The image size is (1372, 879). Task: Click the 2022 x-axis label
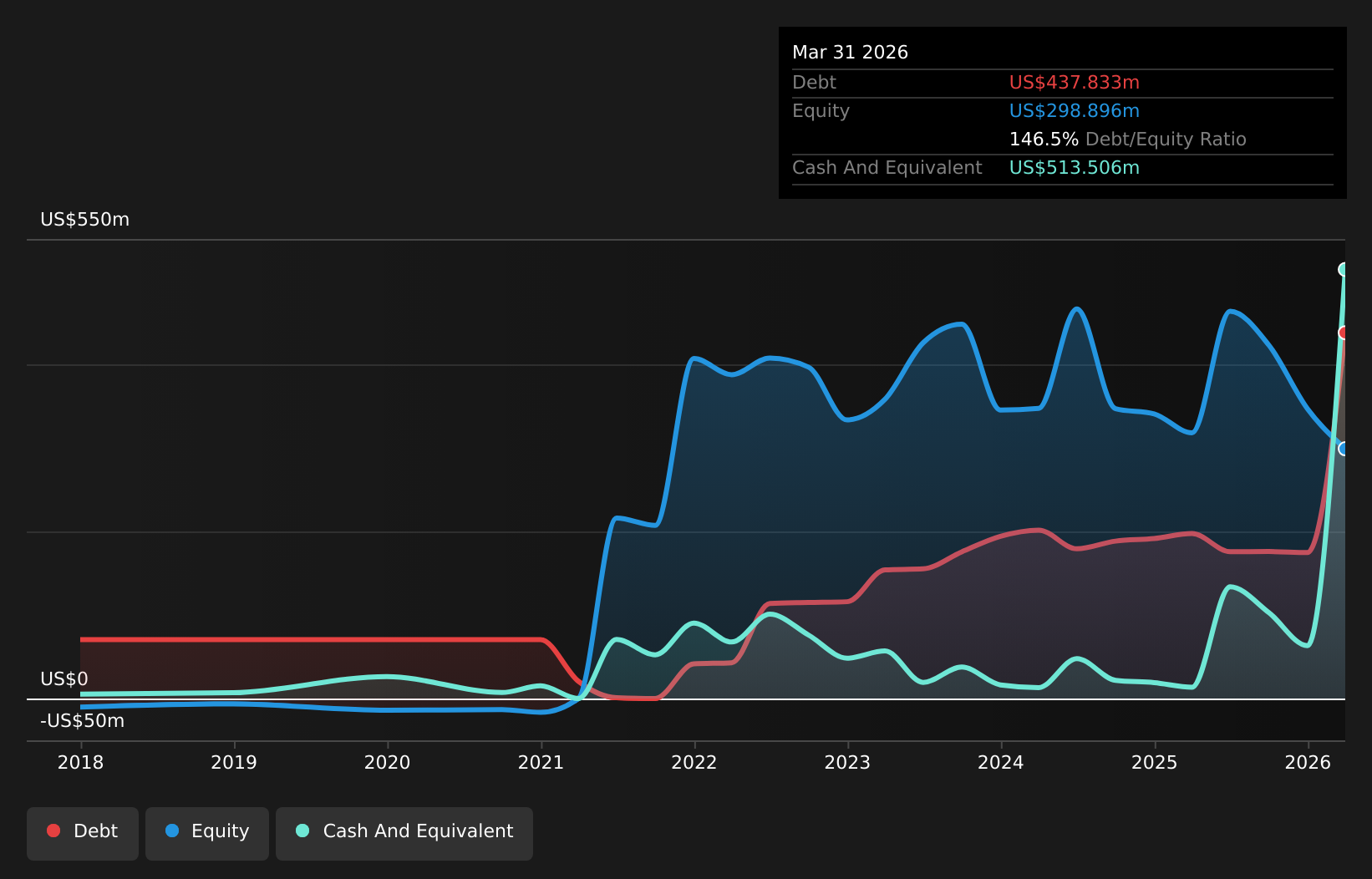(x=694, y=763)
